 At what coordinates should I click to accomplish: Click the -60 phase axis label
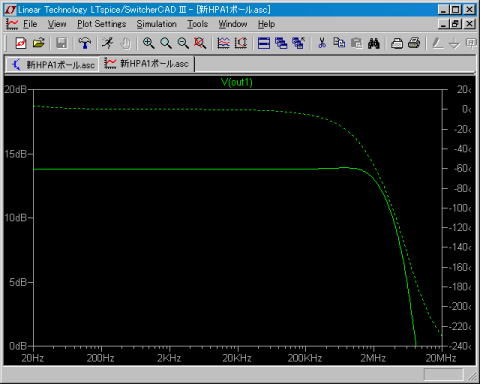463,168
